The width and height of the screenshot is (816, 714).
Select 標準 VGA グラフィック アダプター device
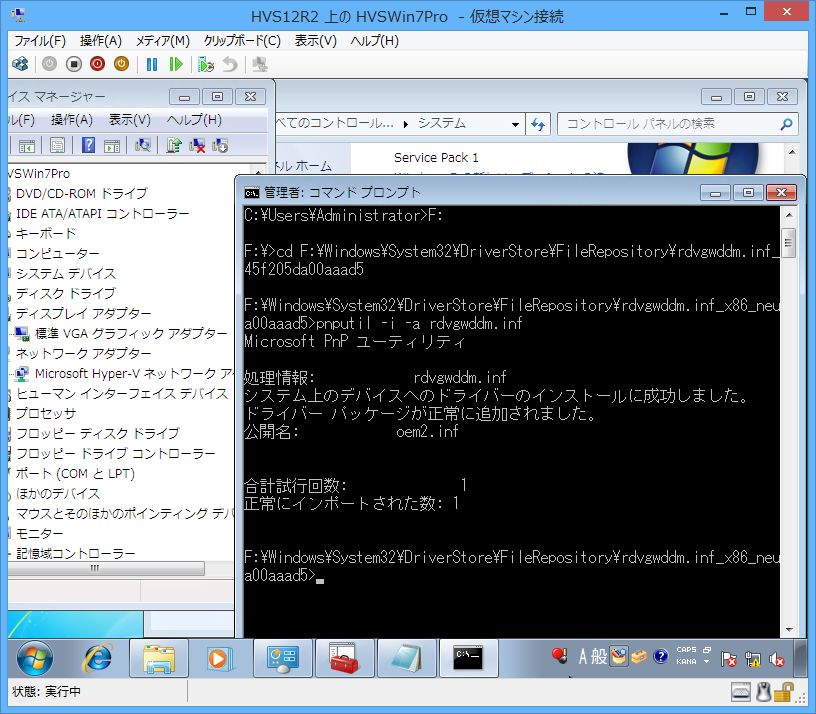click(131, 333)
